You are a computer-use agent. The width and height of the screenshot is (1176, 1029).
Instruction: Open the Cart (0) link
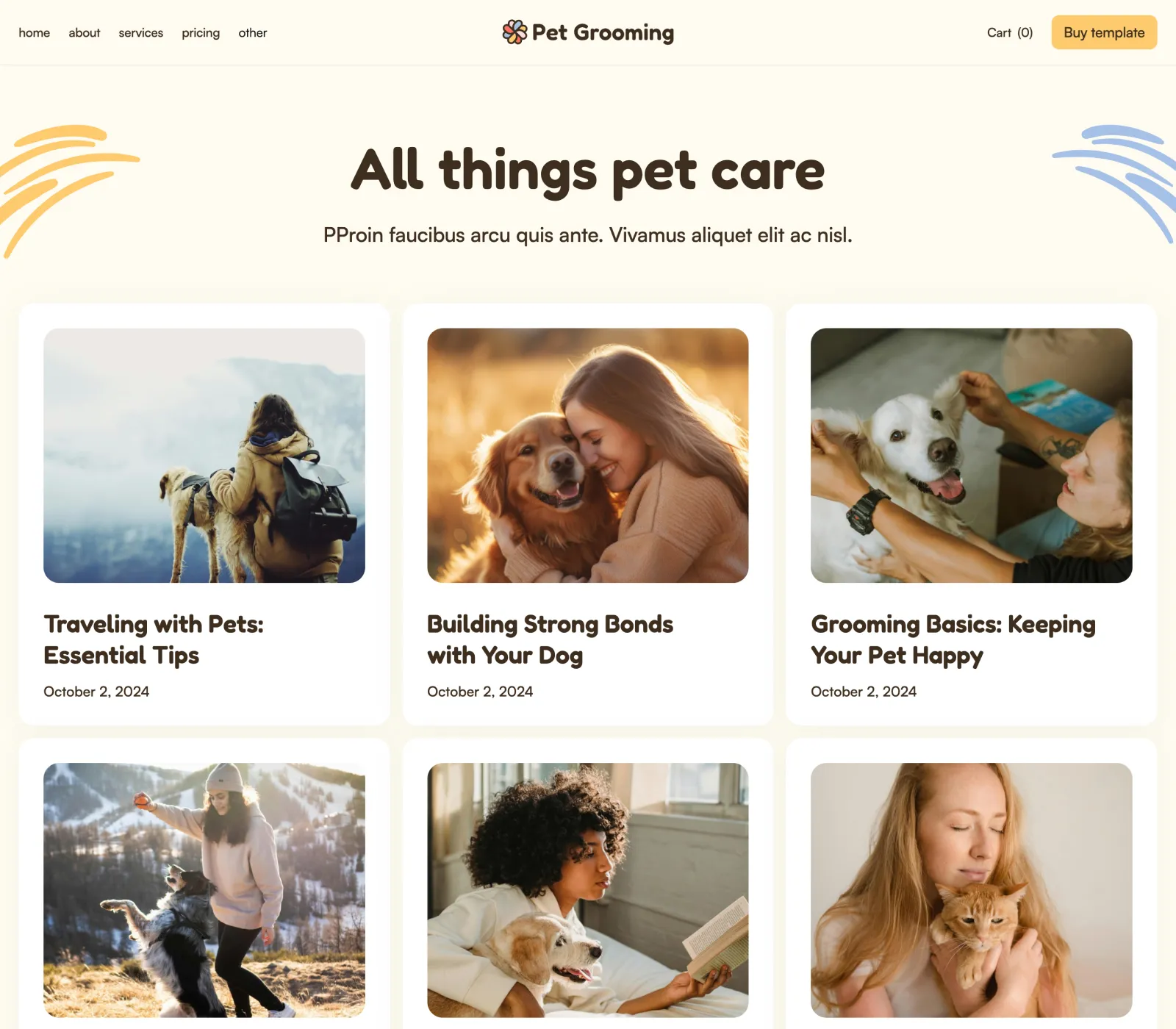pos(1010,32)
